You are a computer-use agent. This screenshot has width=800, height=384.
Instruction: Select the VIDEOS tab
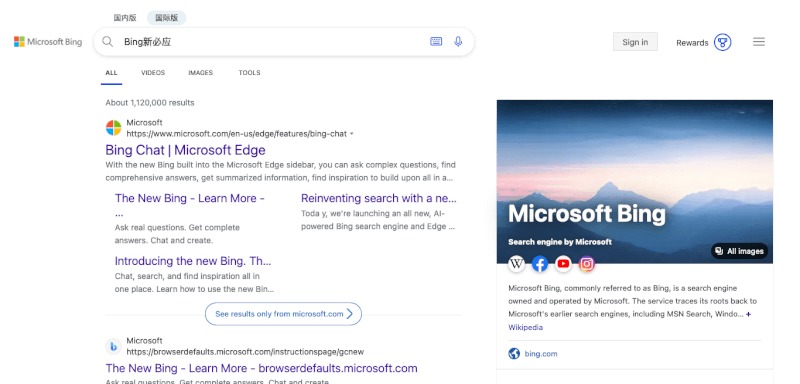pos(153,73)
